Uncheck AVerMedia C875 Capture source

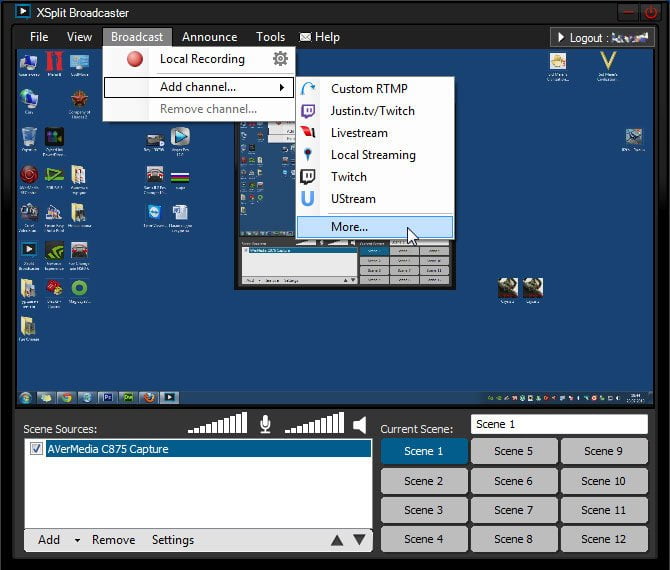tap(36, 449)
